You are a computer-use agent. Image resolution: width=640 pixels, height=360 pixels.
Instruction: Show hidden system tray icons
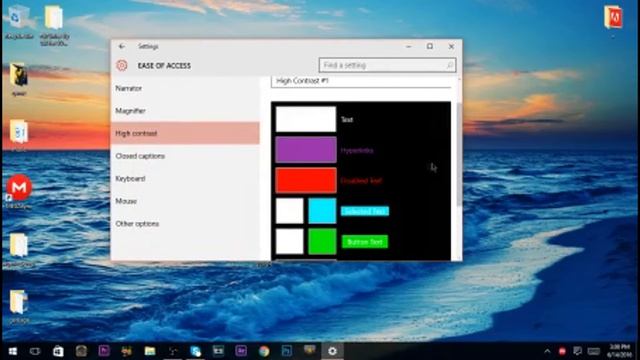coord(547,351)
